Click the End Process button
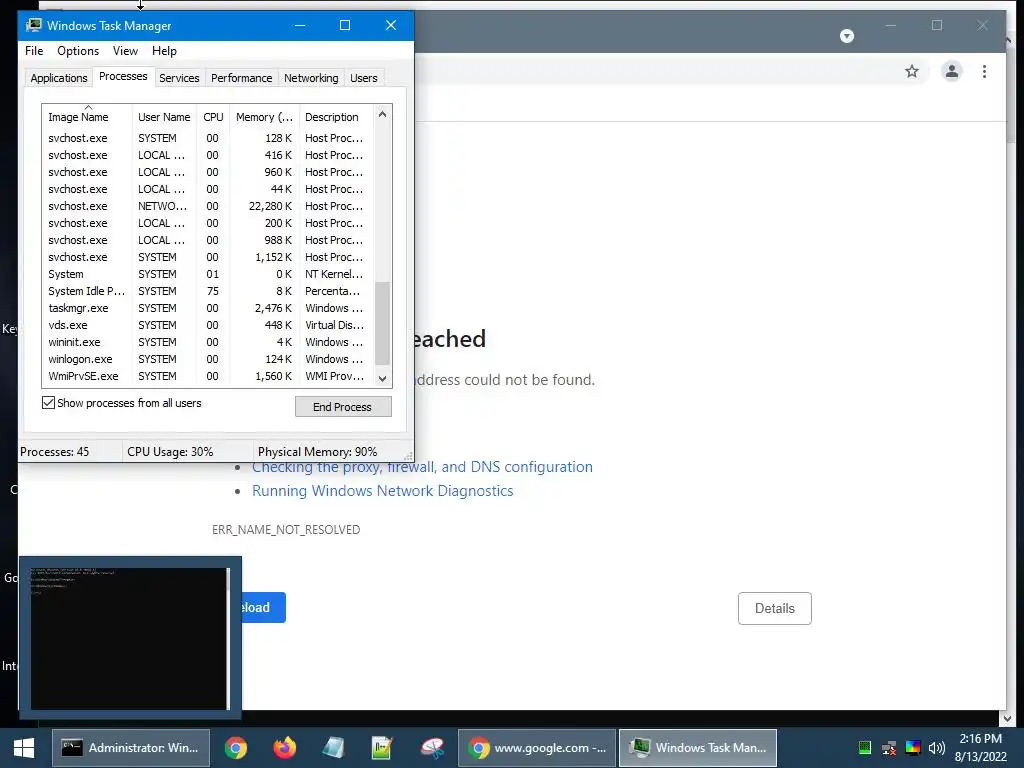Viewport: 1024px width, 768px height. pos(343,407)
